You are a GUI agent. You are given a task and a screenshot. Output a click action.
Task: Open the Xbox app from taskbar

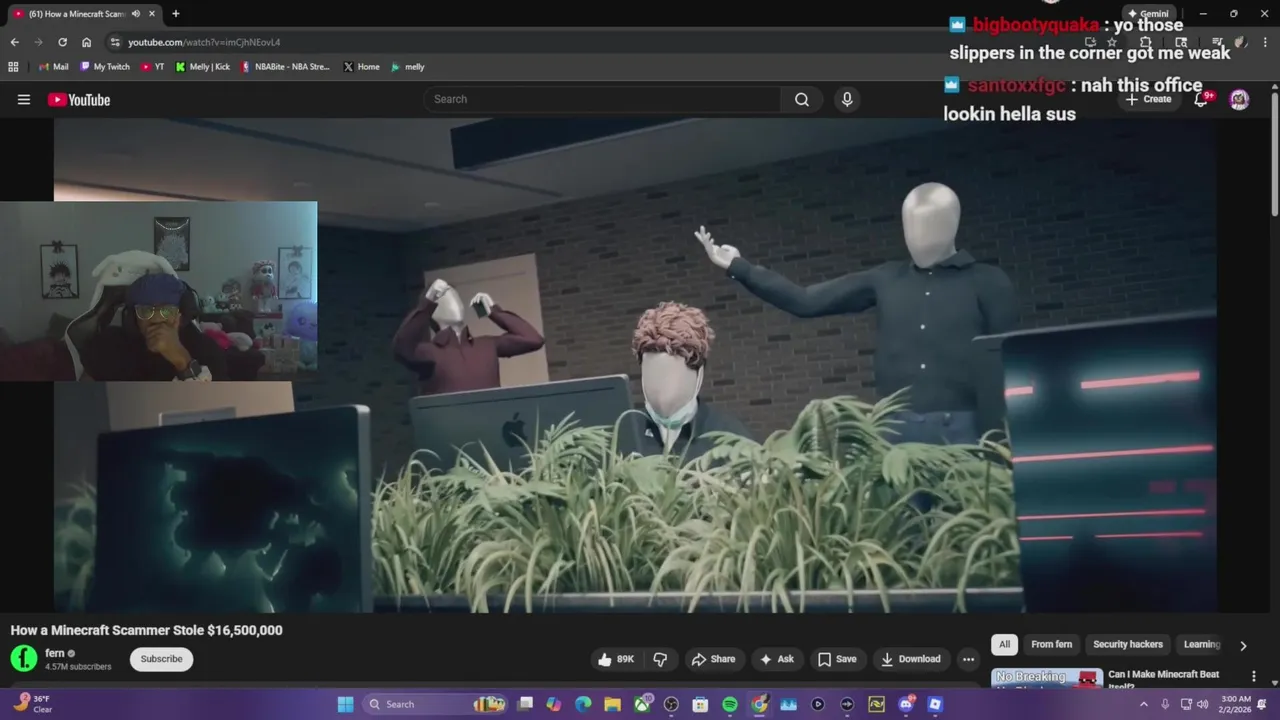tap(642, 704)
